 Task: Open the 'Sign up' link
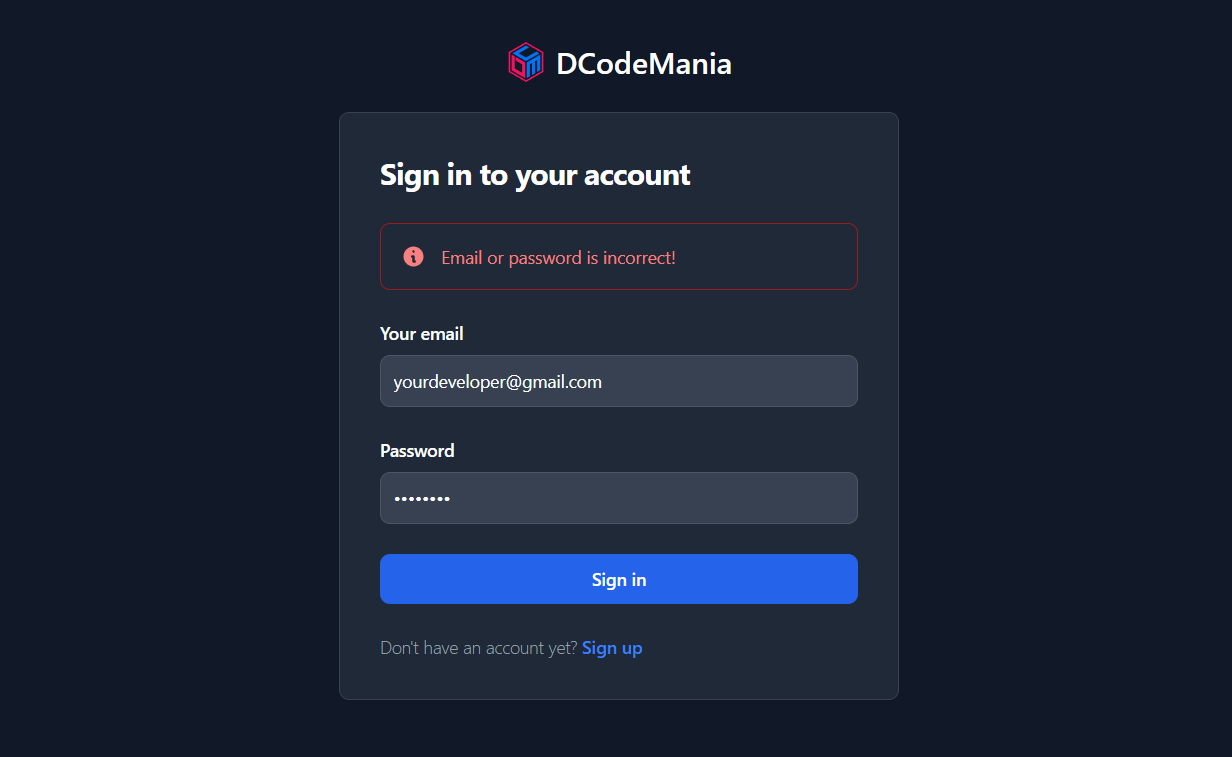coord(612,647)
